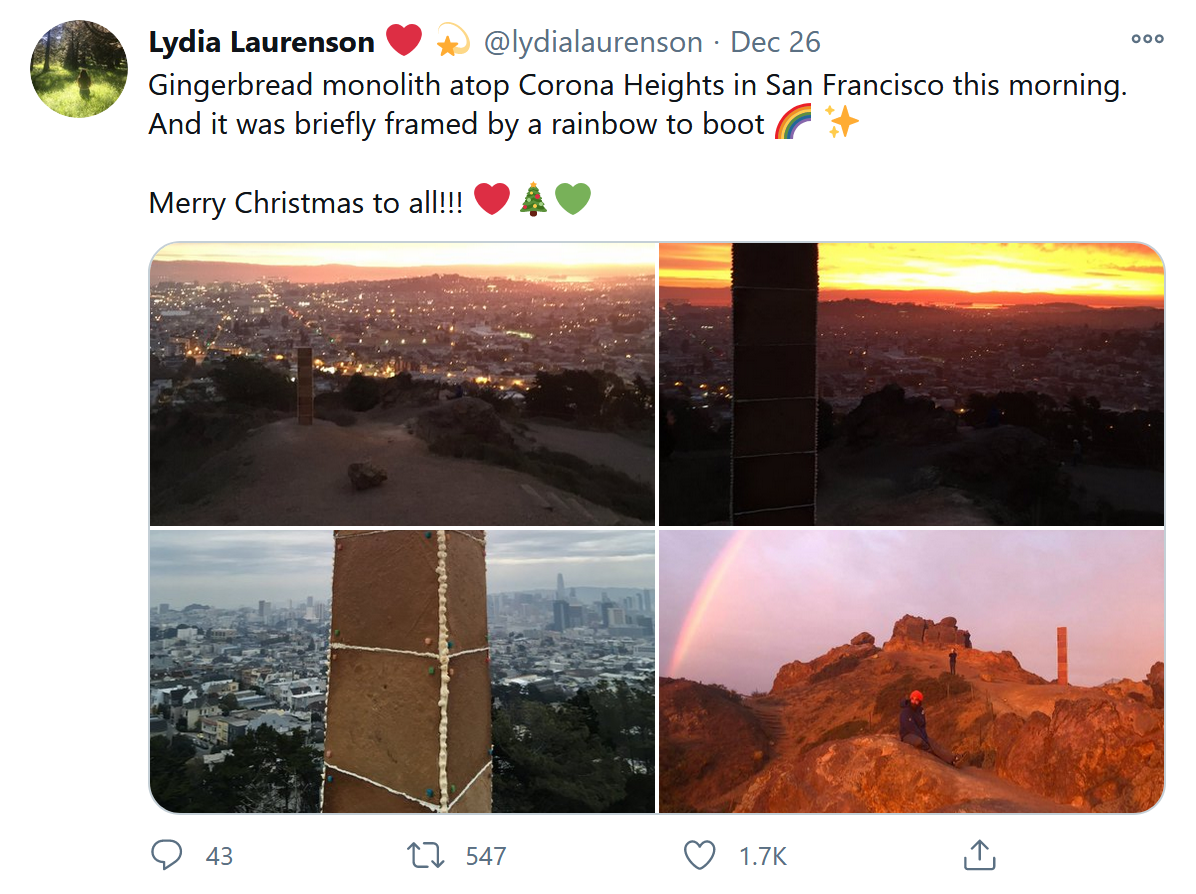Click the share upload icon

pos(979,854)
